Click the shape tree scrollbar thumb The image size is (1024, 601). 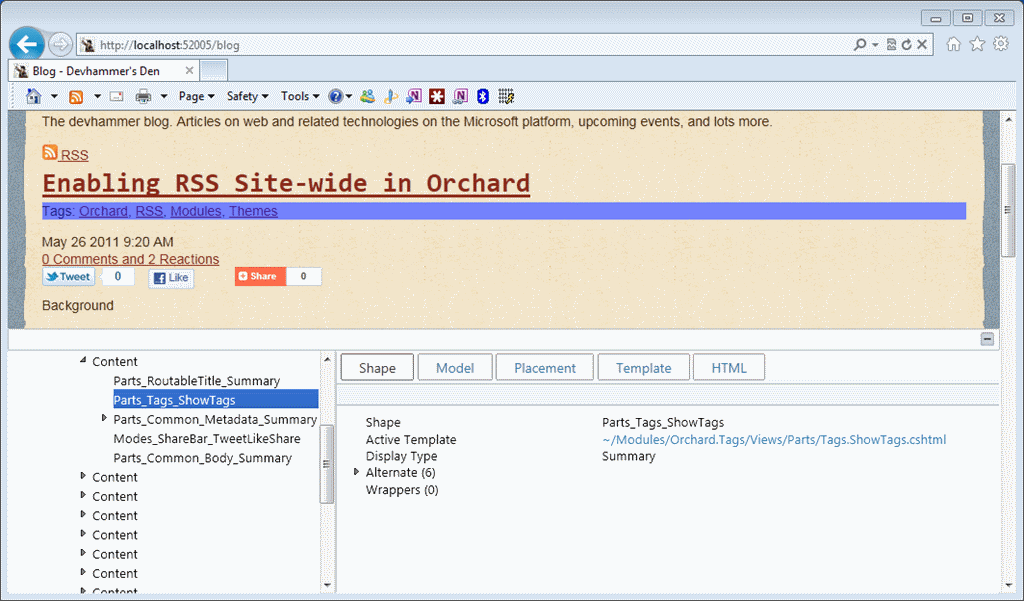pos(327,464)
